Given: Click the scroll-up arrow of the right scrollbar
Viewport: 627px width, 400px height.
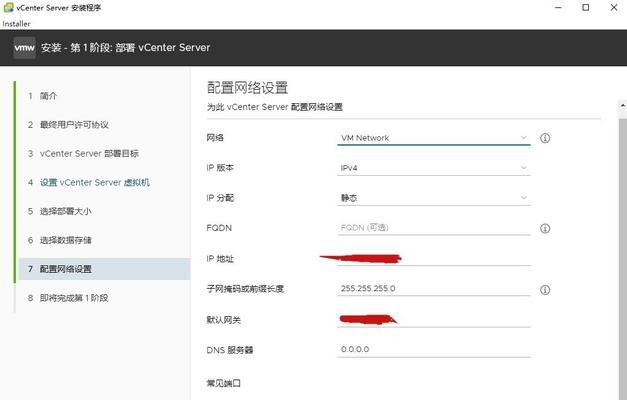Looking at the screenshot, I should pyautogui.click(x=623, y=105).
